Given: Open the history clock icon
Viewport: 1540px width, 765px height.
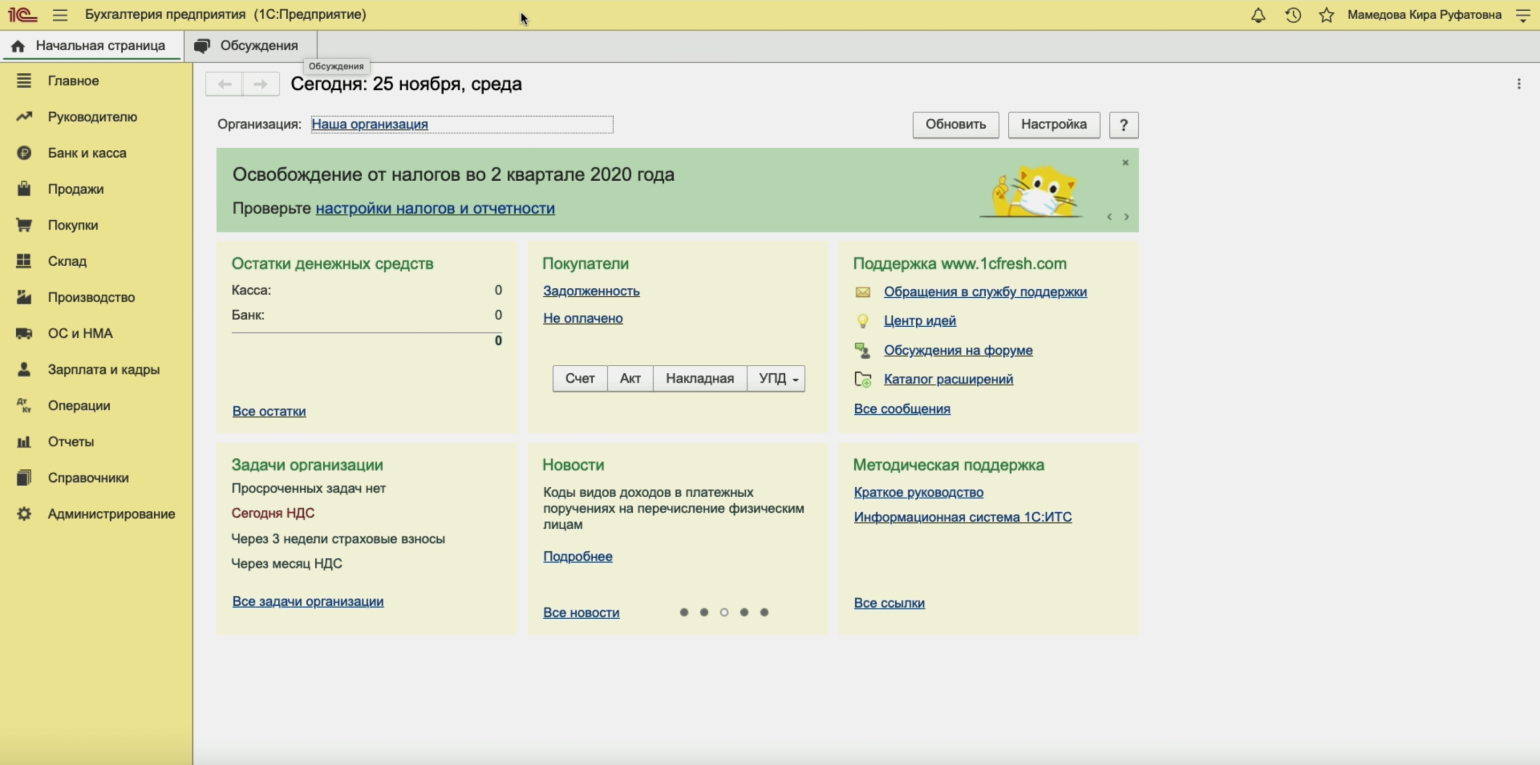Looking at the screenshot, I should [1292, 15].
